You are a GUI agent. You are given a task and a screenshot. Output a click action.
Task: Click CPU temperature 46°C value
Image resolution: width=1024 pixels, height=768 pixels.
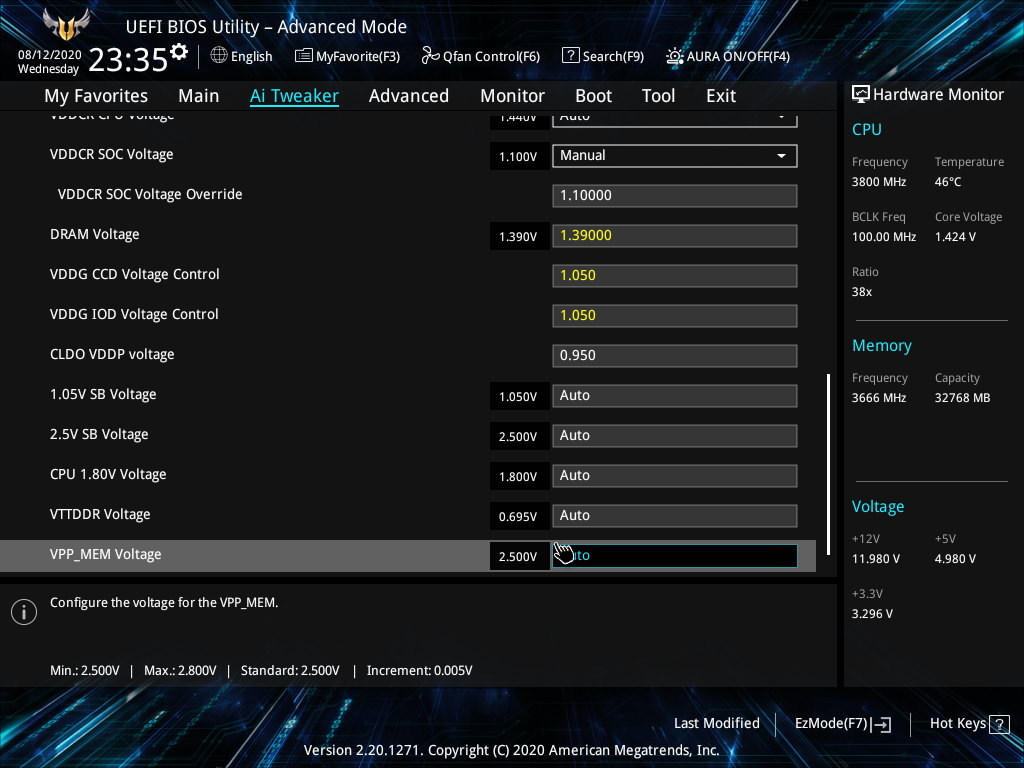coord(948,182)
